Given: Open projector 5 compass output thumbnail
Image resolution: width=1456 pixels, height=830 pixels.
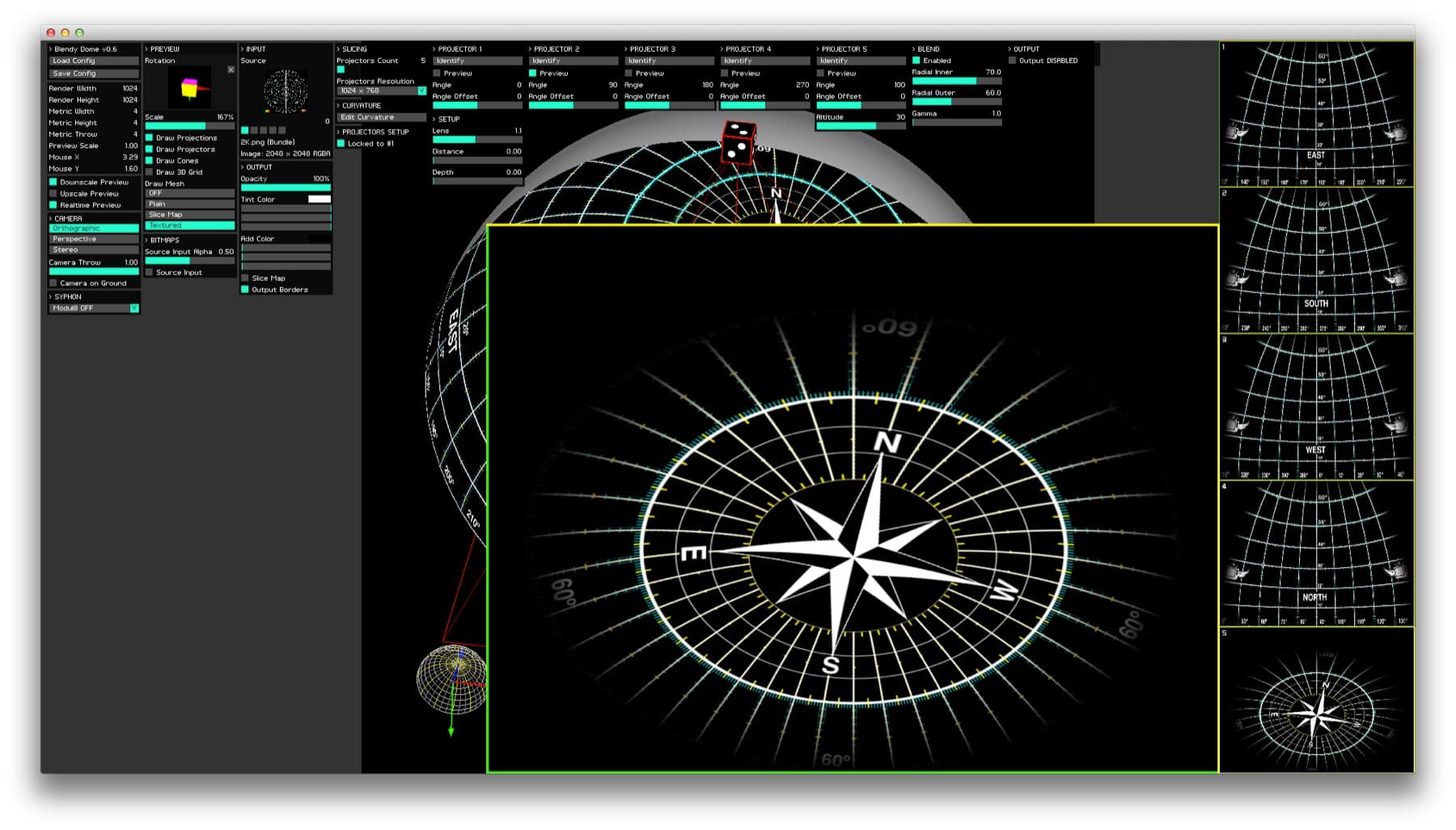Looking at the screenshot, I should (x=1316, y=700).
